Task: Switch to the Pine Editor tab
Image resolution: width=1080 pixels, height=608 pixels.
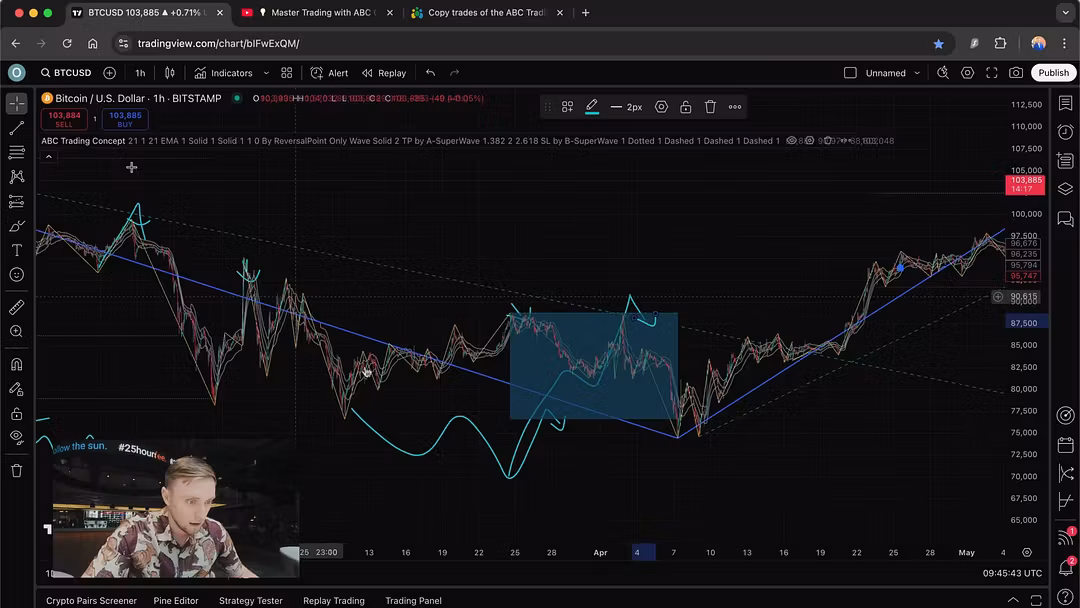Action: point(175,601)
